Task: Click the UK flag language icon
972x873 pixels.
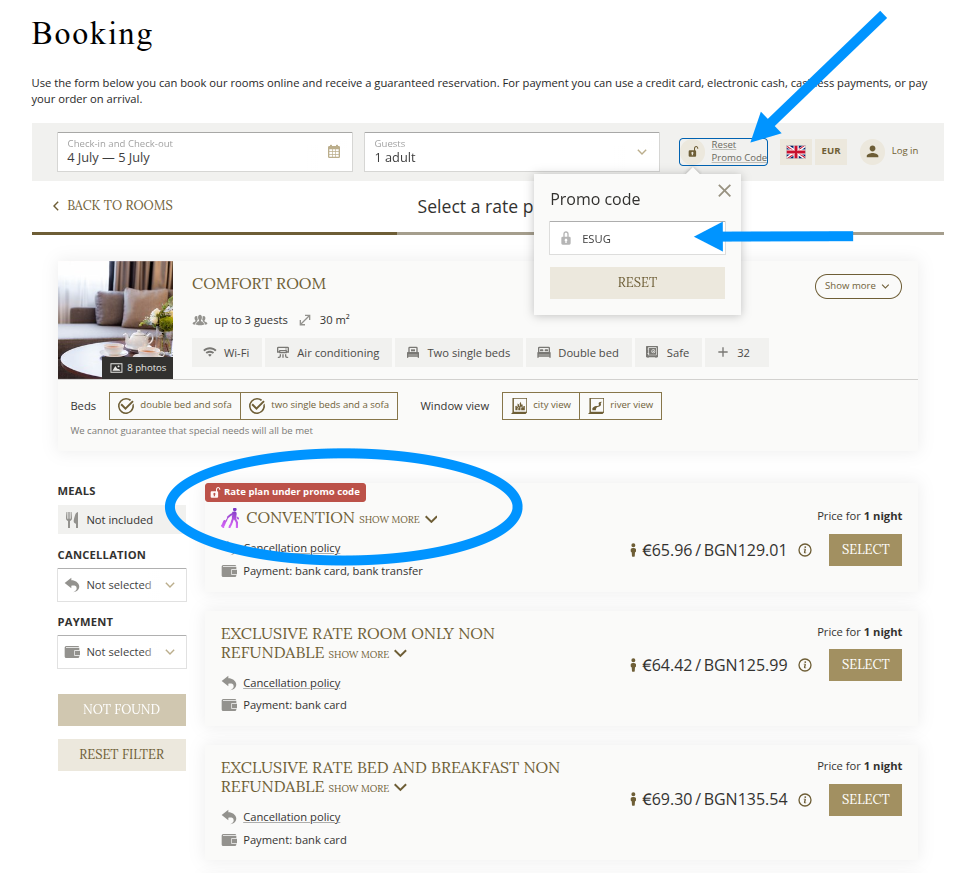Action: click(796, 152)
